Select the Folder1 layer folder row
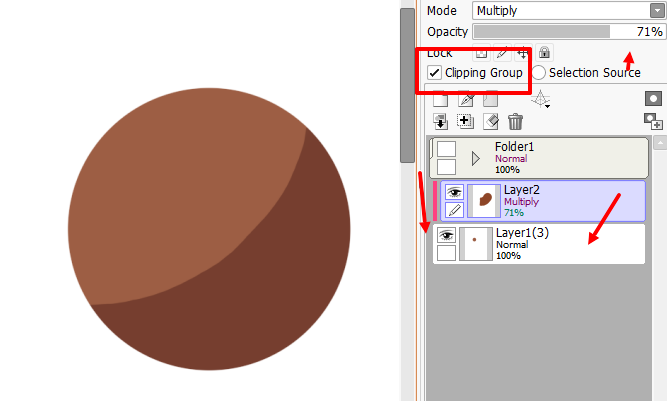 [x=539, y=158]
